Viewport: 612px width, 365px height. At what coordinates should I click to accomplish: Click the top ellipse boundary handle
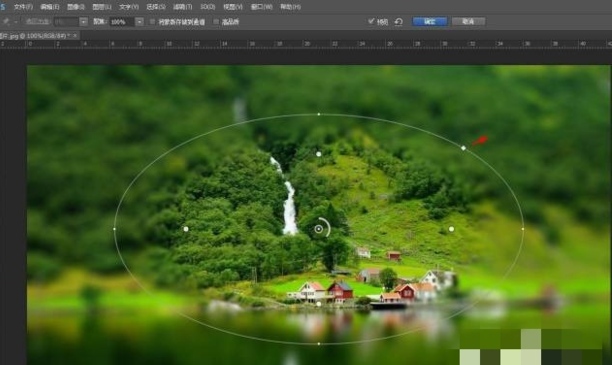tap(319, 114)
